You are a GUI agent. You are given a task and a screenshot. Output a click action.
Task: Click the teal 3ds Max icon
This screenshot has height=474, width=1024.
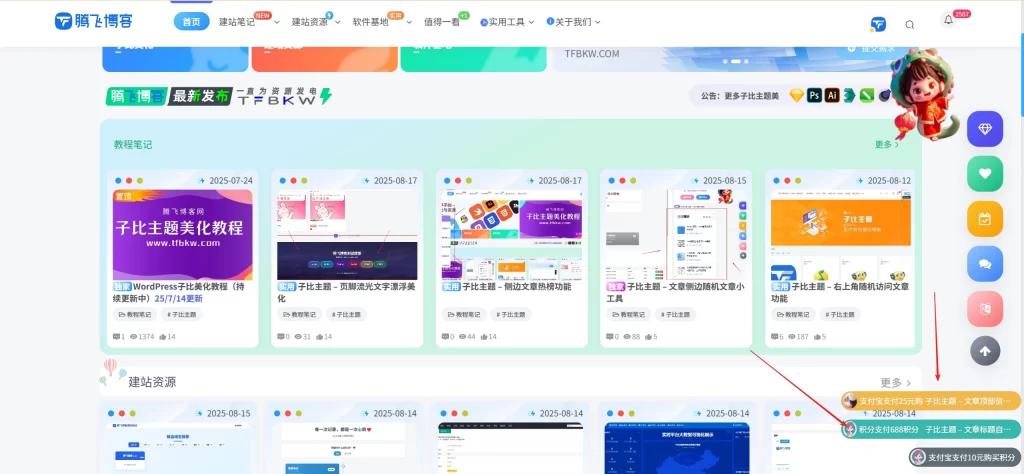(x=849, y=95)
